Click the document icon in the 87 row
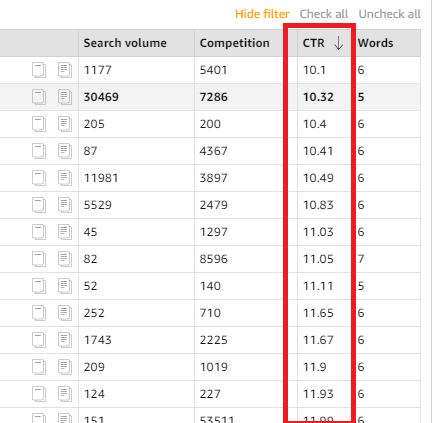 point(65,151)
